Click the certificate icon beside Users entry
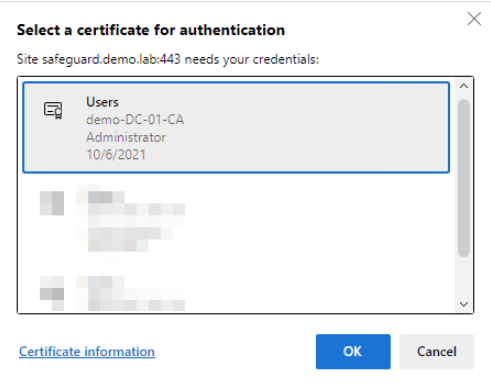Image resolution: width=491 pixels, height=386 pixels. (x=53, y=110)
